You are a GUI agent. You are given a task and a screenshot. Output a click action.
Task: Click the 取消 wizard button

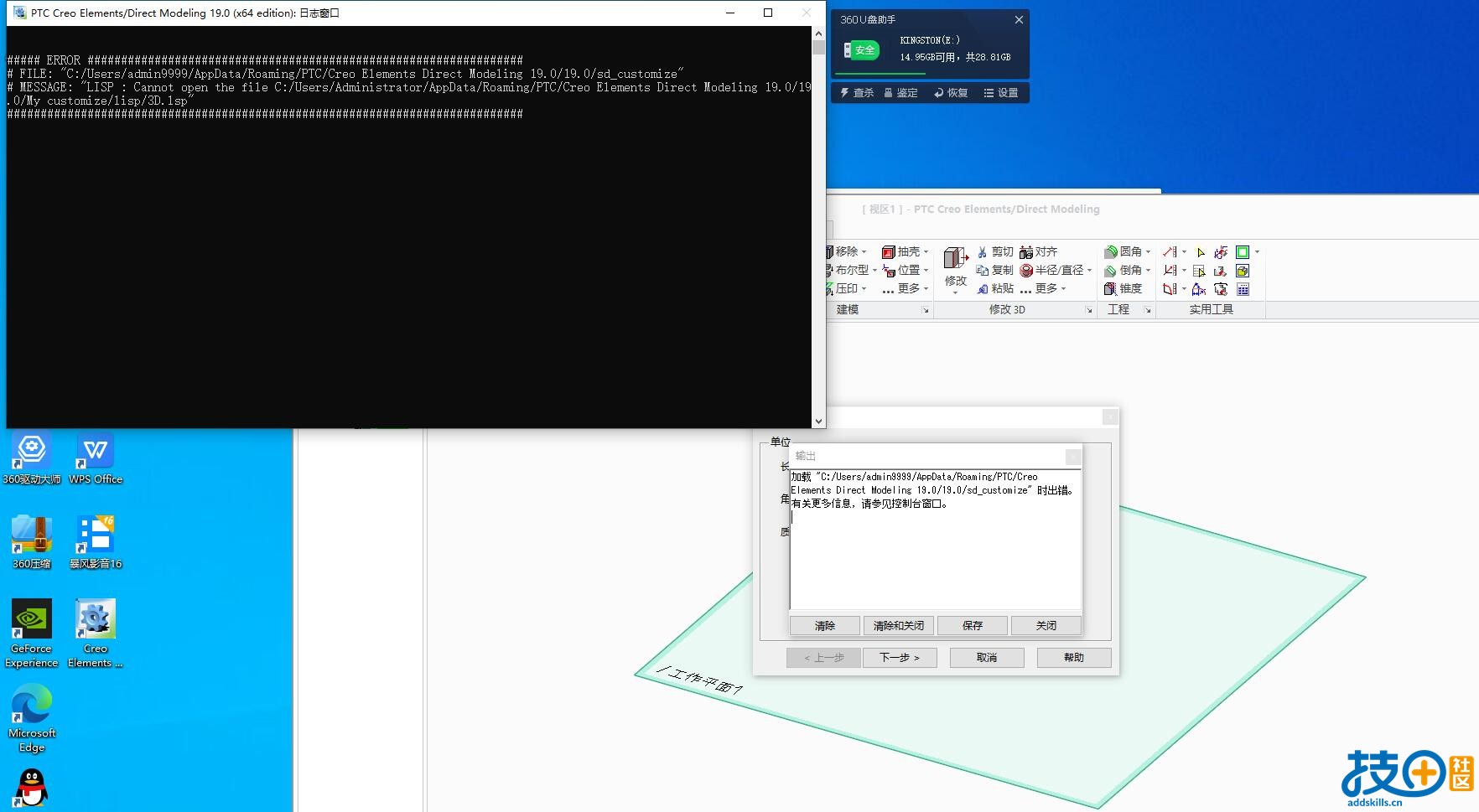click(987, 658)
